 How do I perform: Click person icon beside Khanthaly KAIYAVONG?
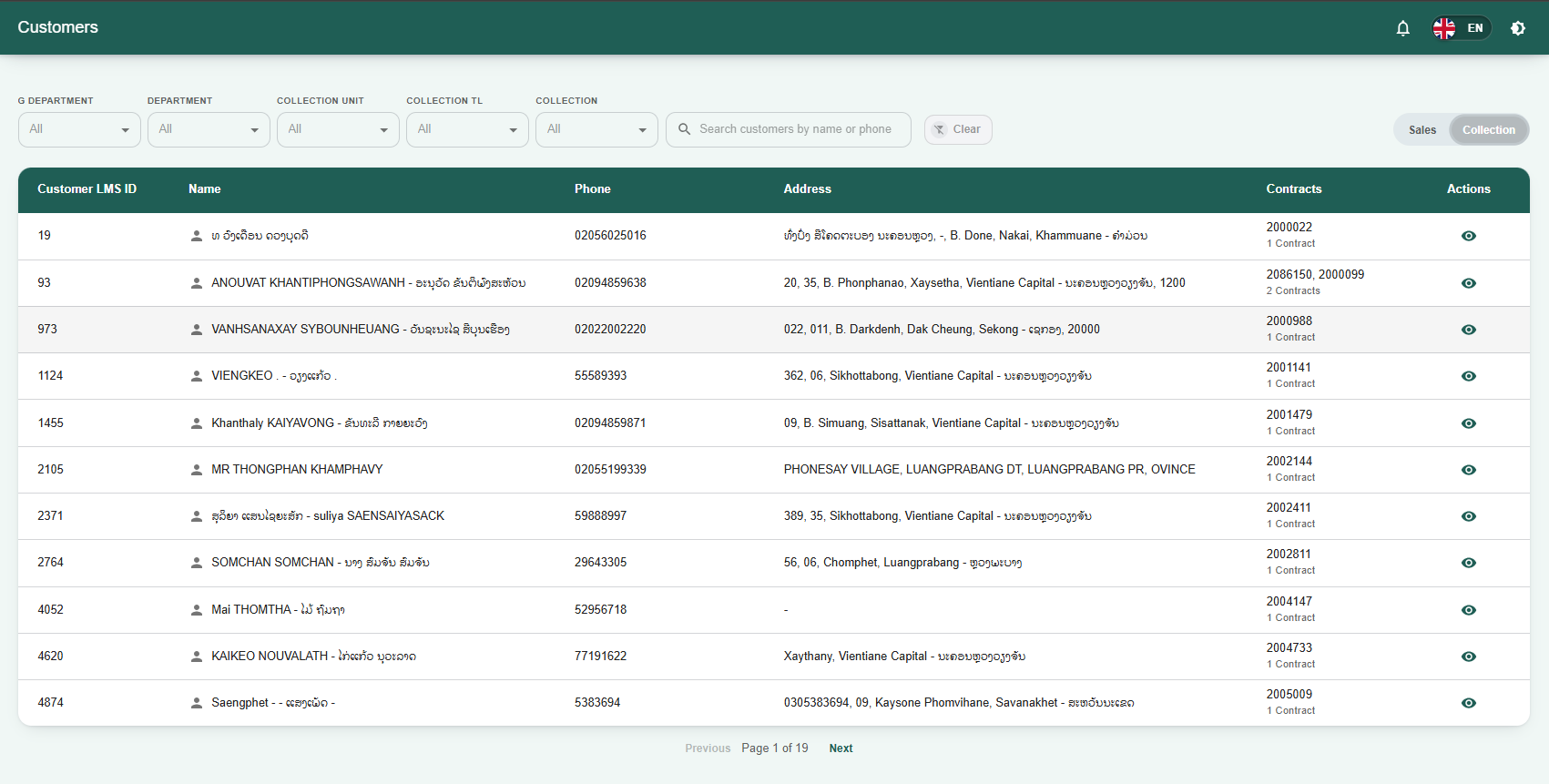[197, 423]
